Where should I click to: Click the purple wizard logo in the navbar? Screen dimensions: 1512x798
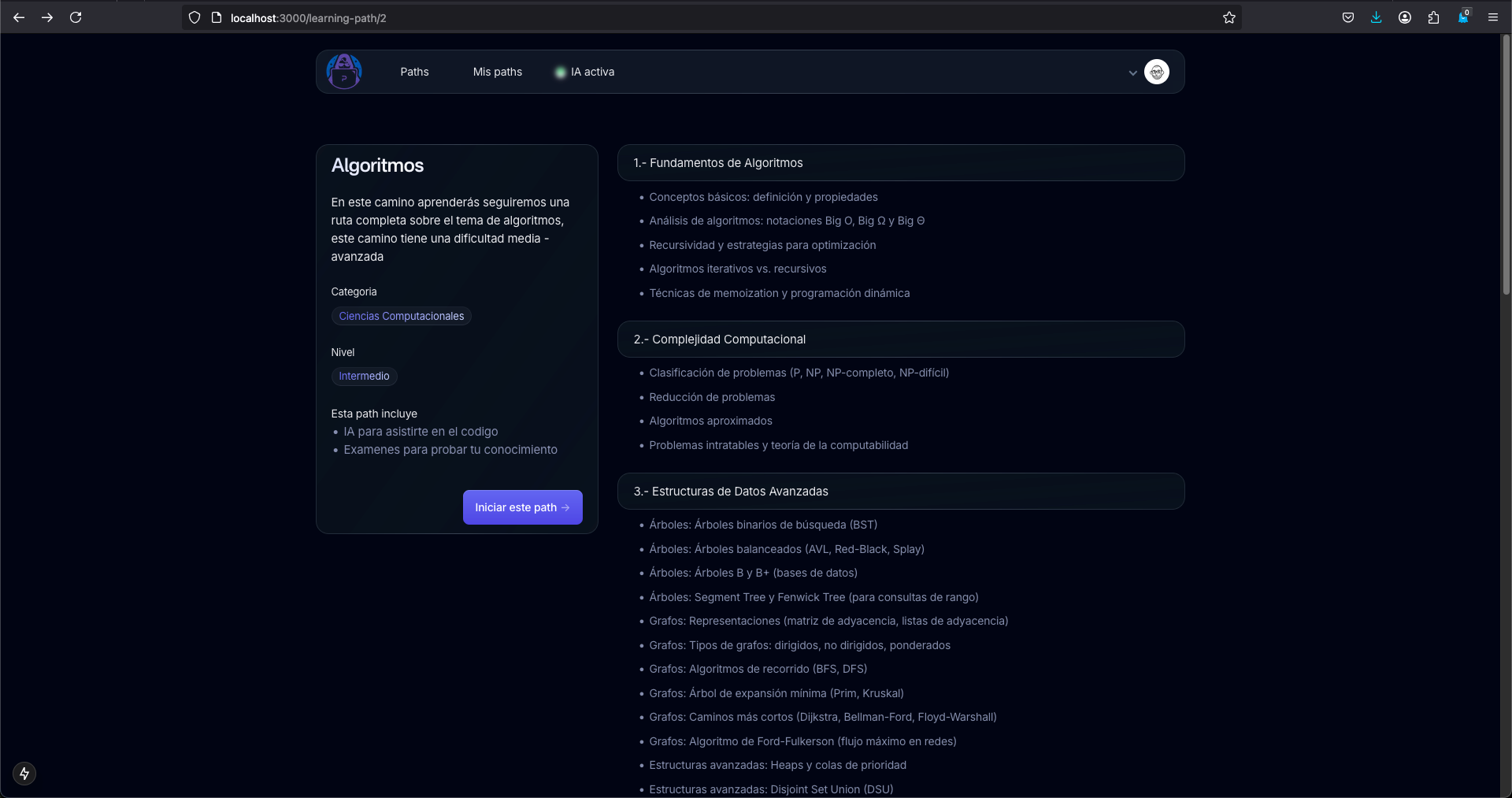pos(343,71)
